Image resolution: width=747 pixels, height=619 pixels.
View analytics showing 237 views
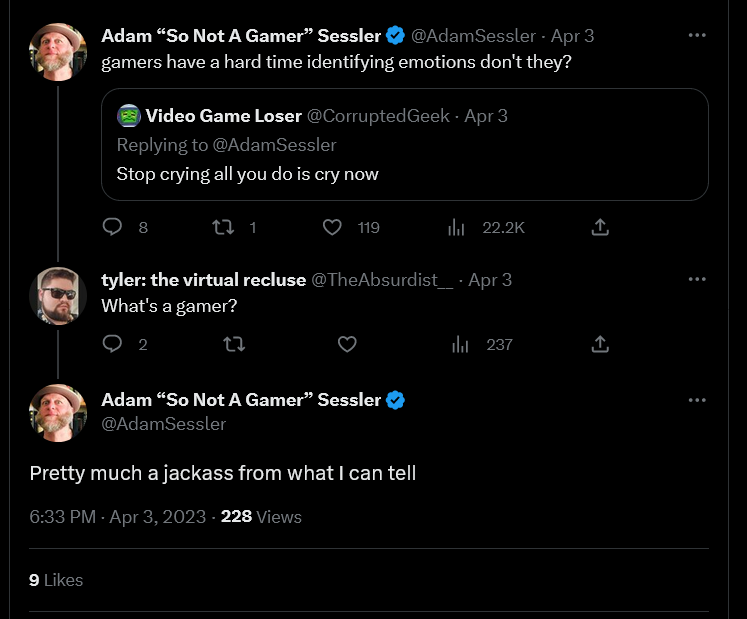click(x=460, y=344)
